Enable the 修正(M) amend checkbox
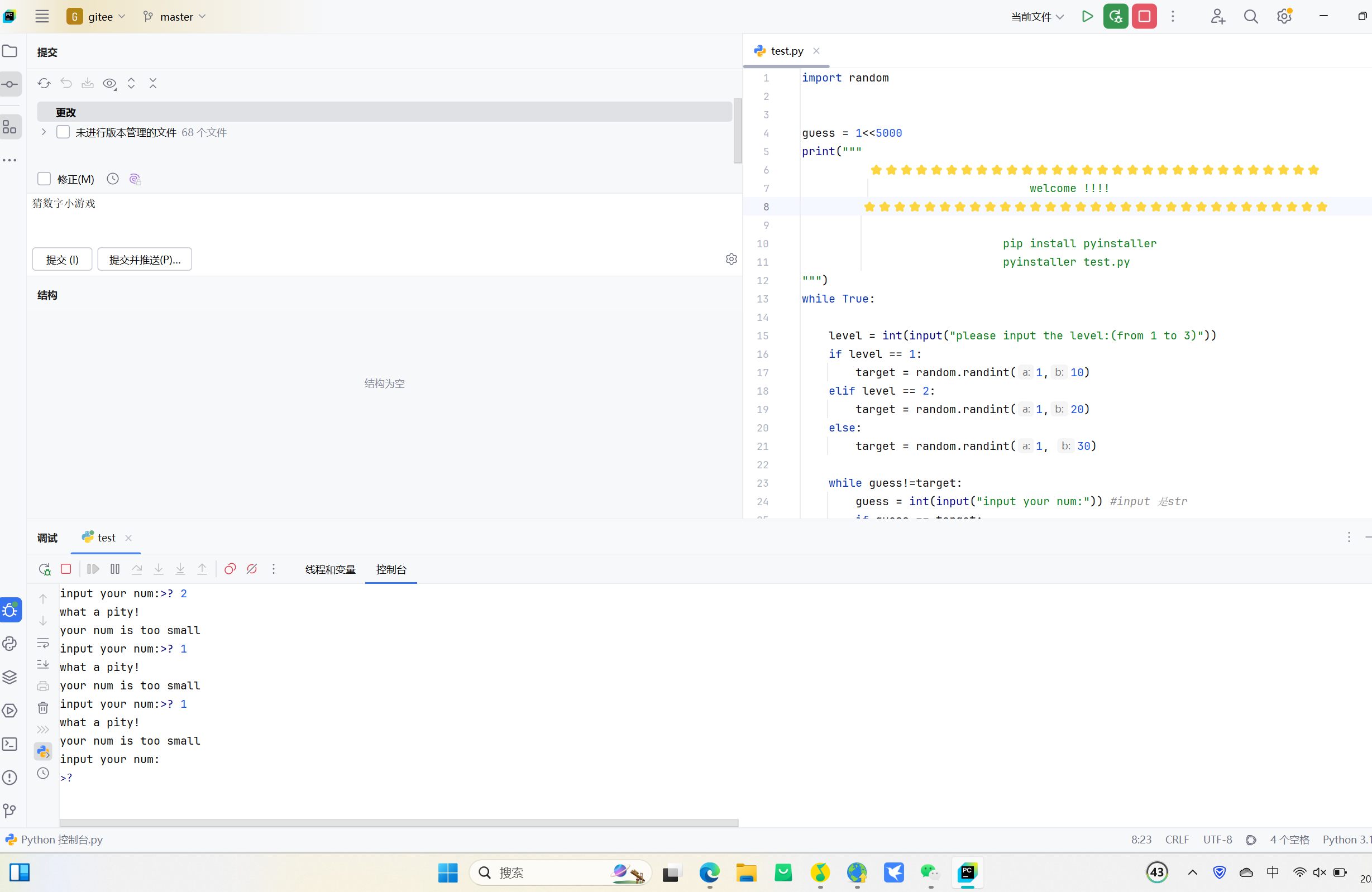1372x892 pixels. [44, 179]
